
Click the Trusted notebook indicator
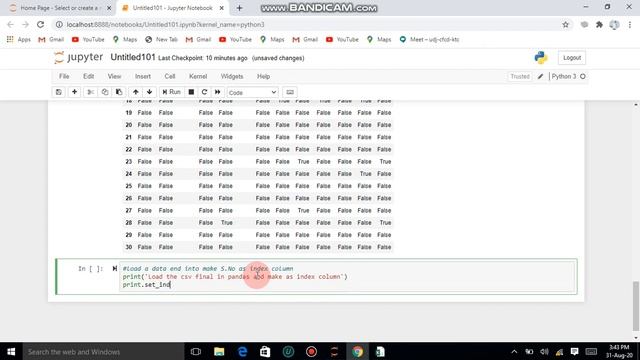pos(520,76)
